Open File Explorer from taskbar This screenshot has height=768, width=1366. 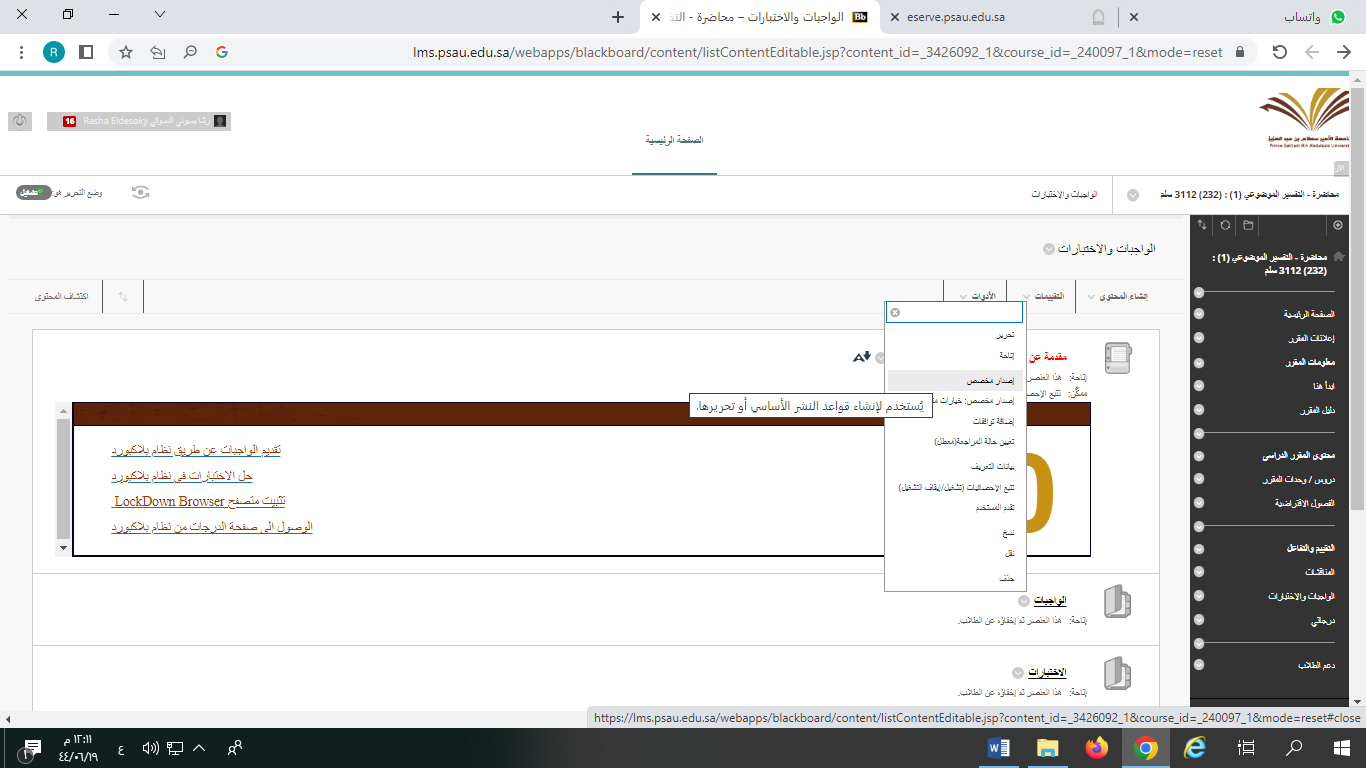pyautogui.click(x=1048, y=747)
